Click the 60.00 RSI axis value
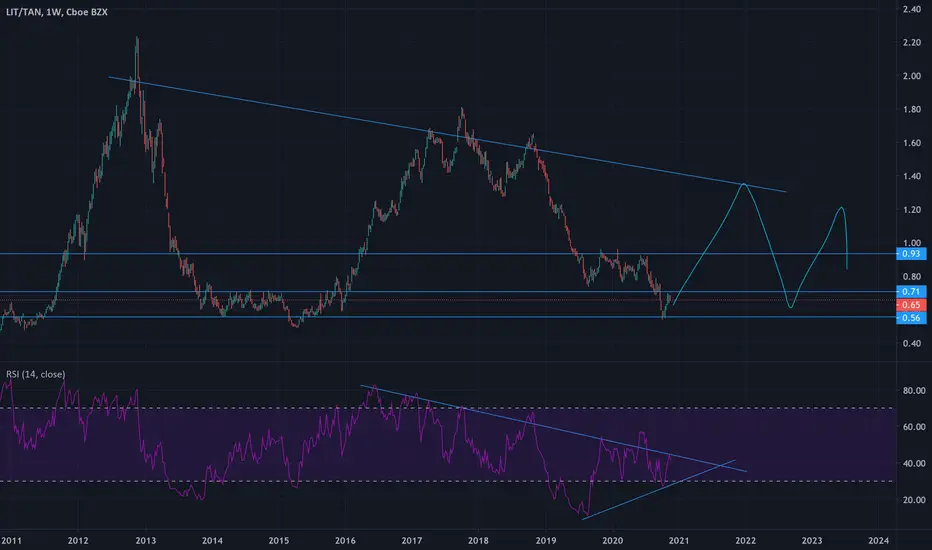This screenshot has height=550, width=932. [x=914, y=427]
